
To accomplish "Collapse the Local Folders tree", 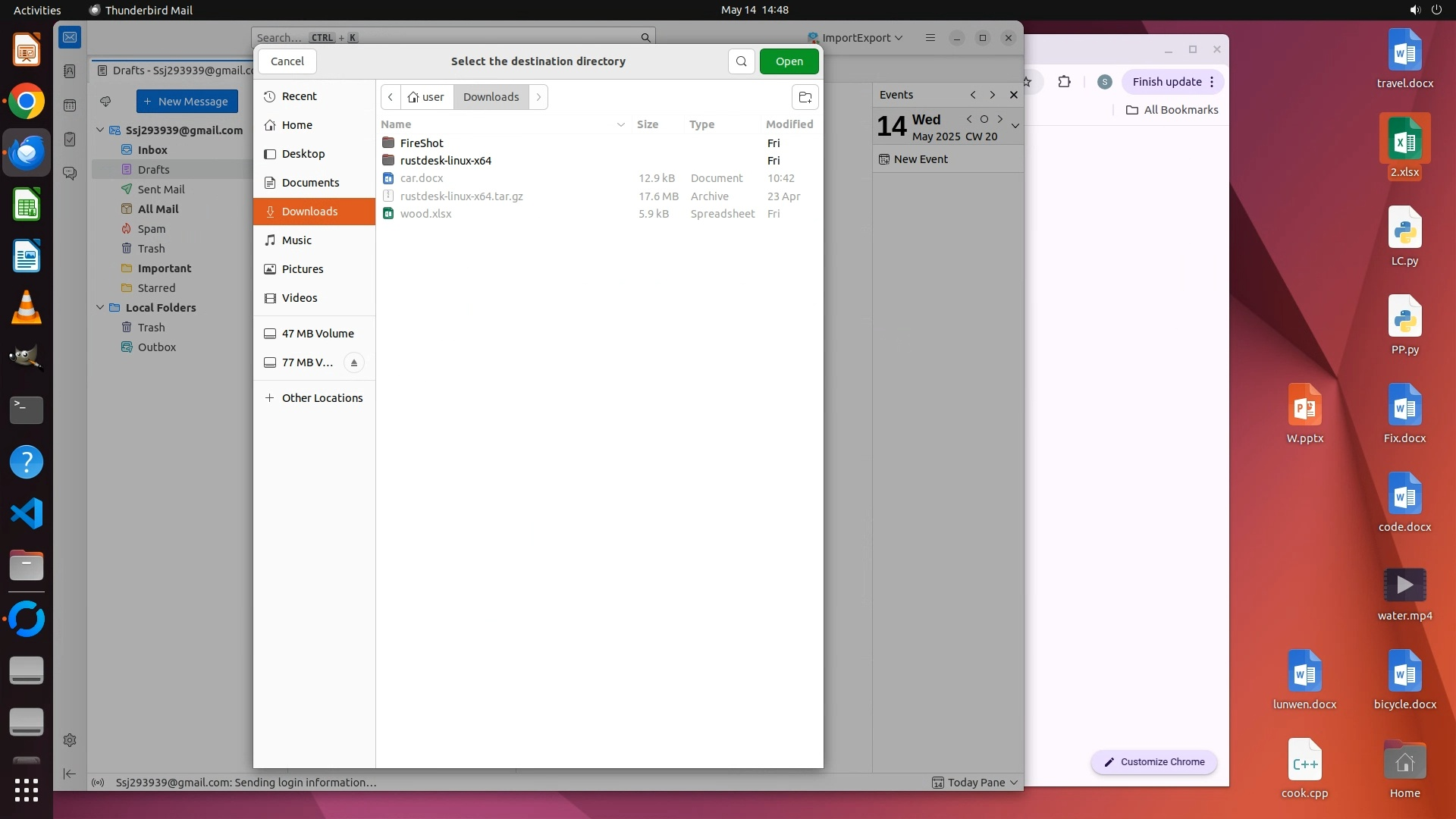I will click(x=100, y=308).
